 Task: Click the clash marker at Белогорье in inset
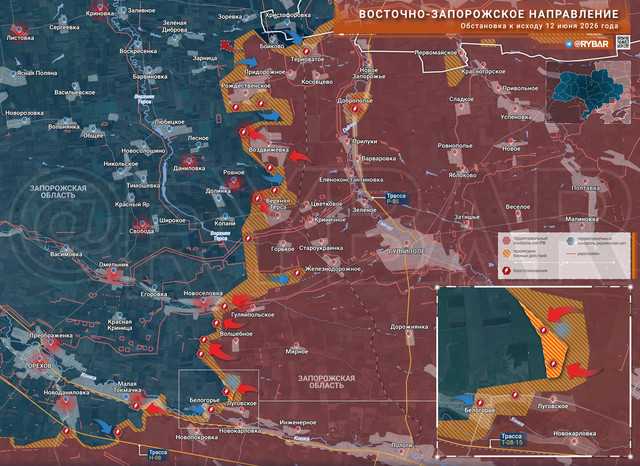click(x=480, y=403)
